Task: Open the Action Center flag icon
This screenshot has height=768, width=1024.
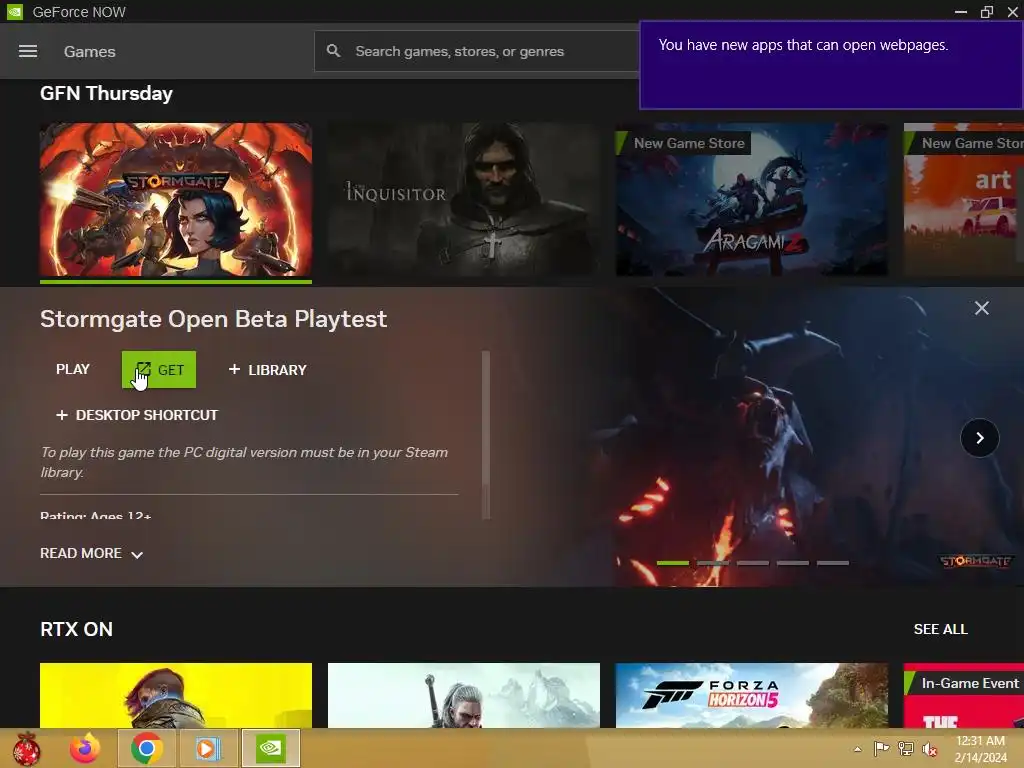Action: click(881, 748)
